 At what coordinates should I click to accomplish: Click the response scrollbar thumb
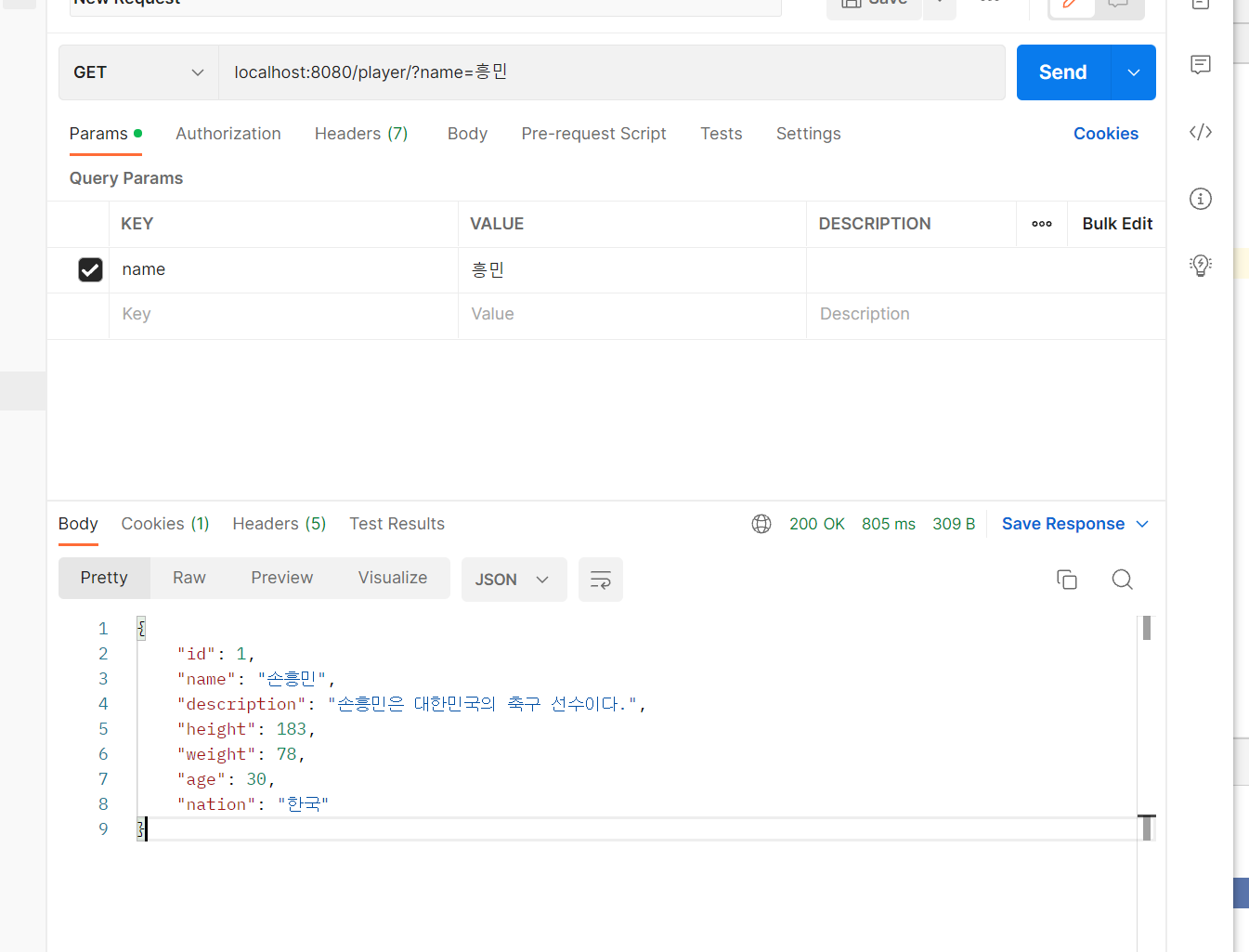(1147, 628)
